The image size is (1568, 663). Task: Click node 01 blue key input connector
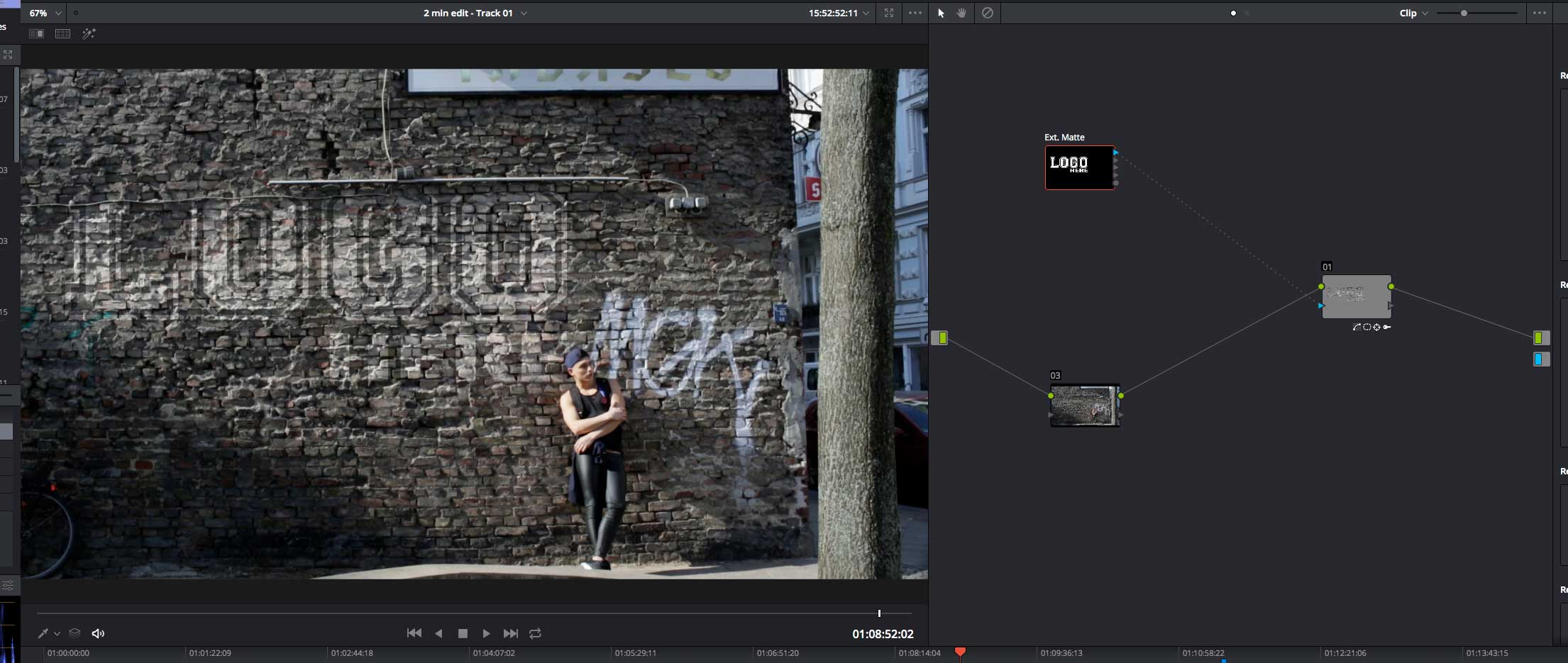[1321, 306]
